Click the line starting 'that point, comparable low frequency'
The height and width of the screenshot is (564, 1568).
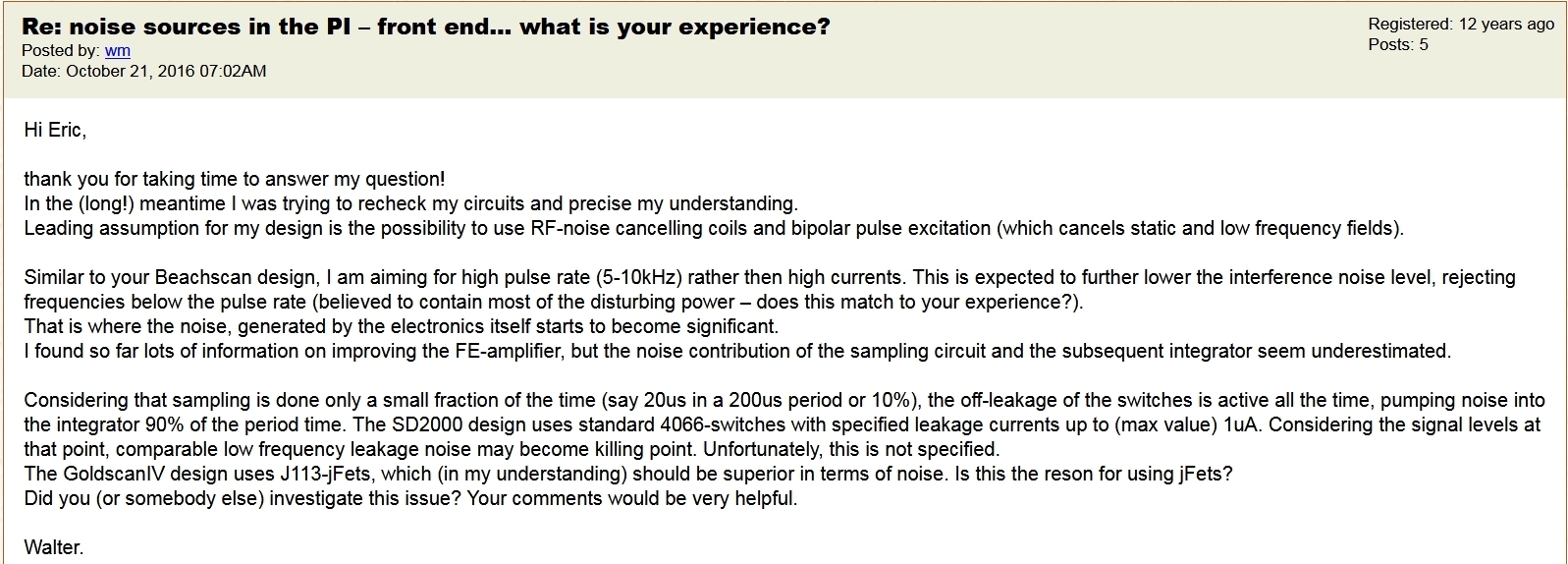(511, 449)
